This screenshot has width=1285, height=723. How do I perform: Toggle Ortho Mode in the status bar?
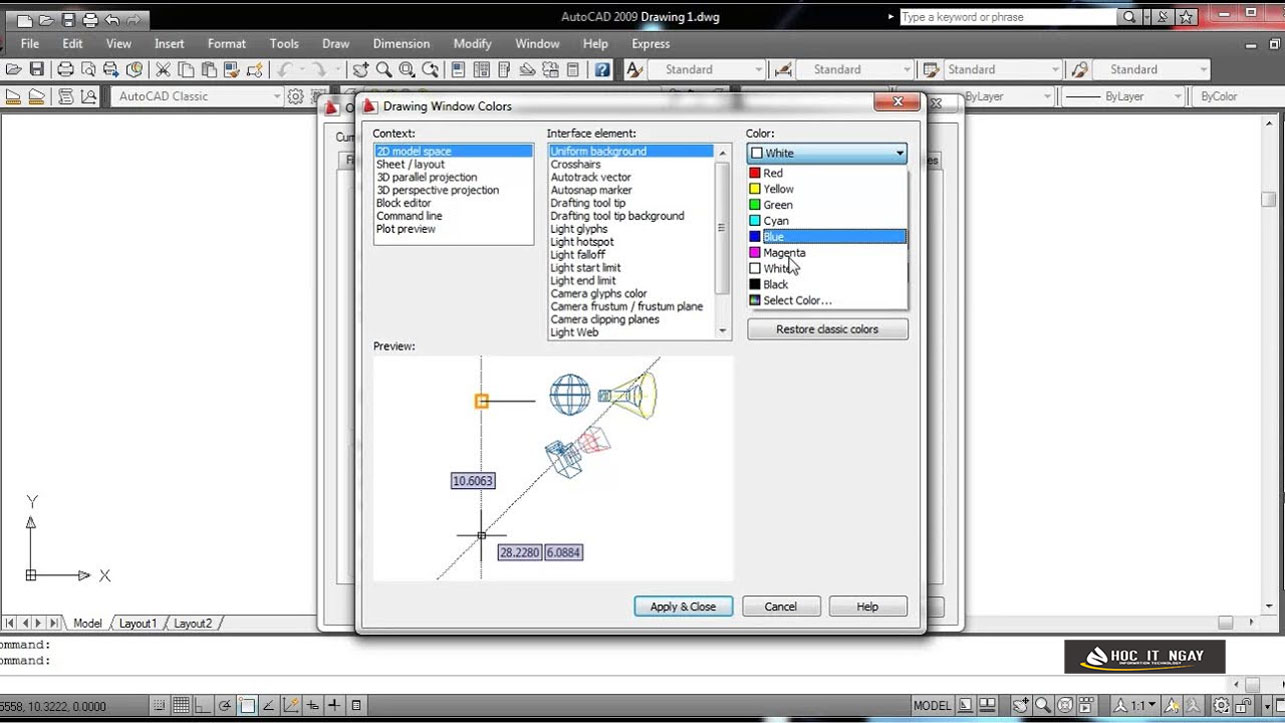203,705
